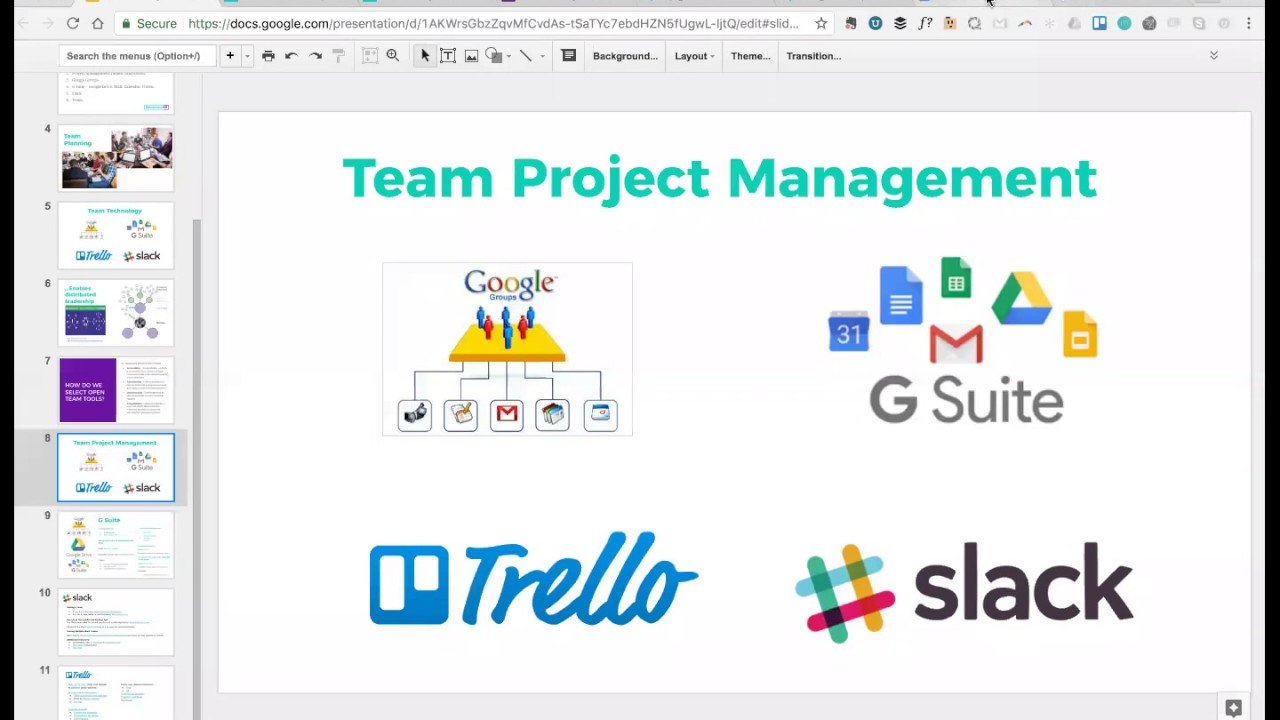Bookmark this page with the star
Viewport: 1280px width, 720px height.
click(x=821, y=23)
